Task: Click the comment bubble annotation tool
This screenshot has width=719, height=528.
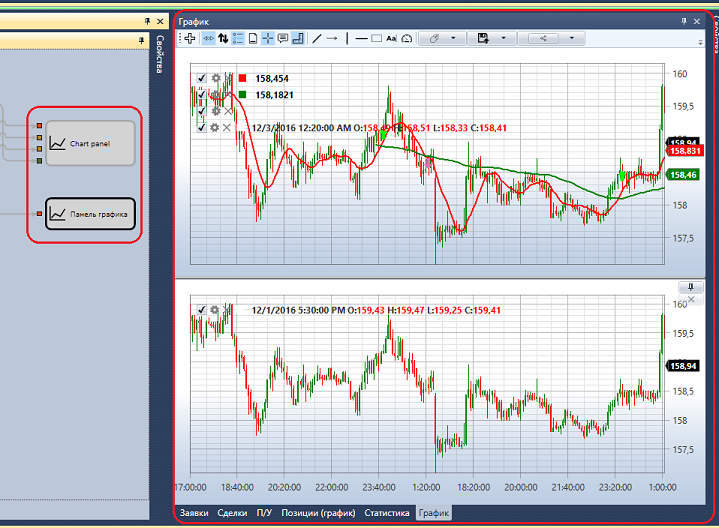Action: (283, 39)
